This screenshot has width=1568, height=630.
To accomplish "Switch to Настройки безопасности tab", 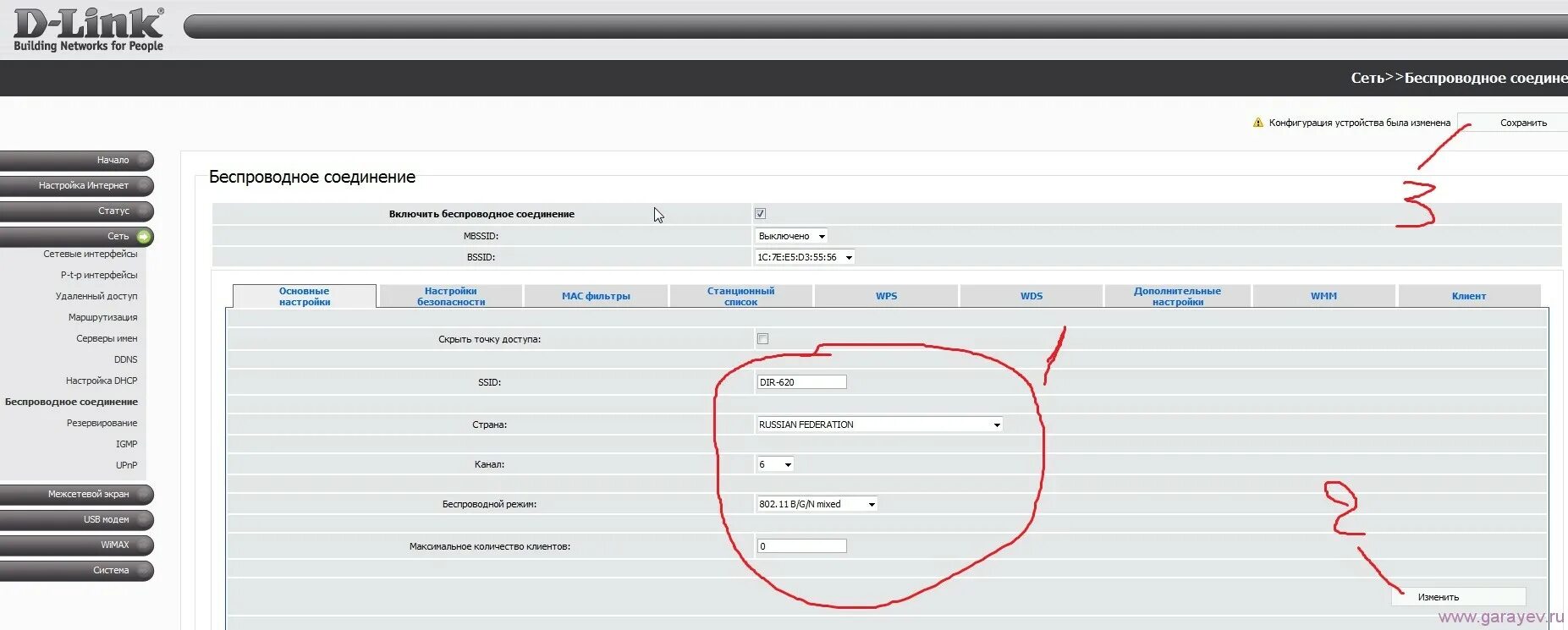I will pos(451,296).
